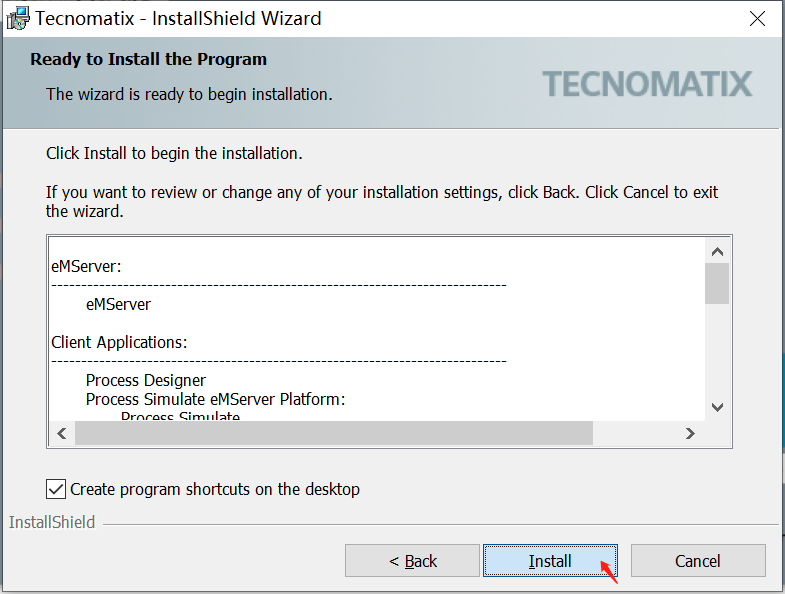
Task: Select the Process Simulate eMServer Platform line
Action: coord(216,400)
